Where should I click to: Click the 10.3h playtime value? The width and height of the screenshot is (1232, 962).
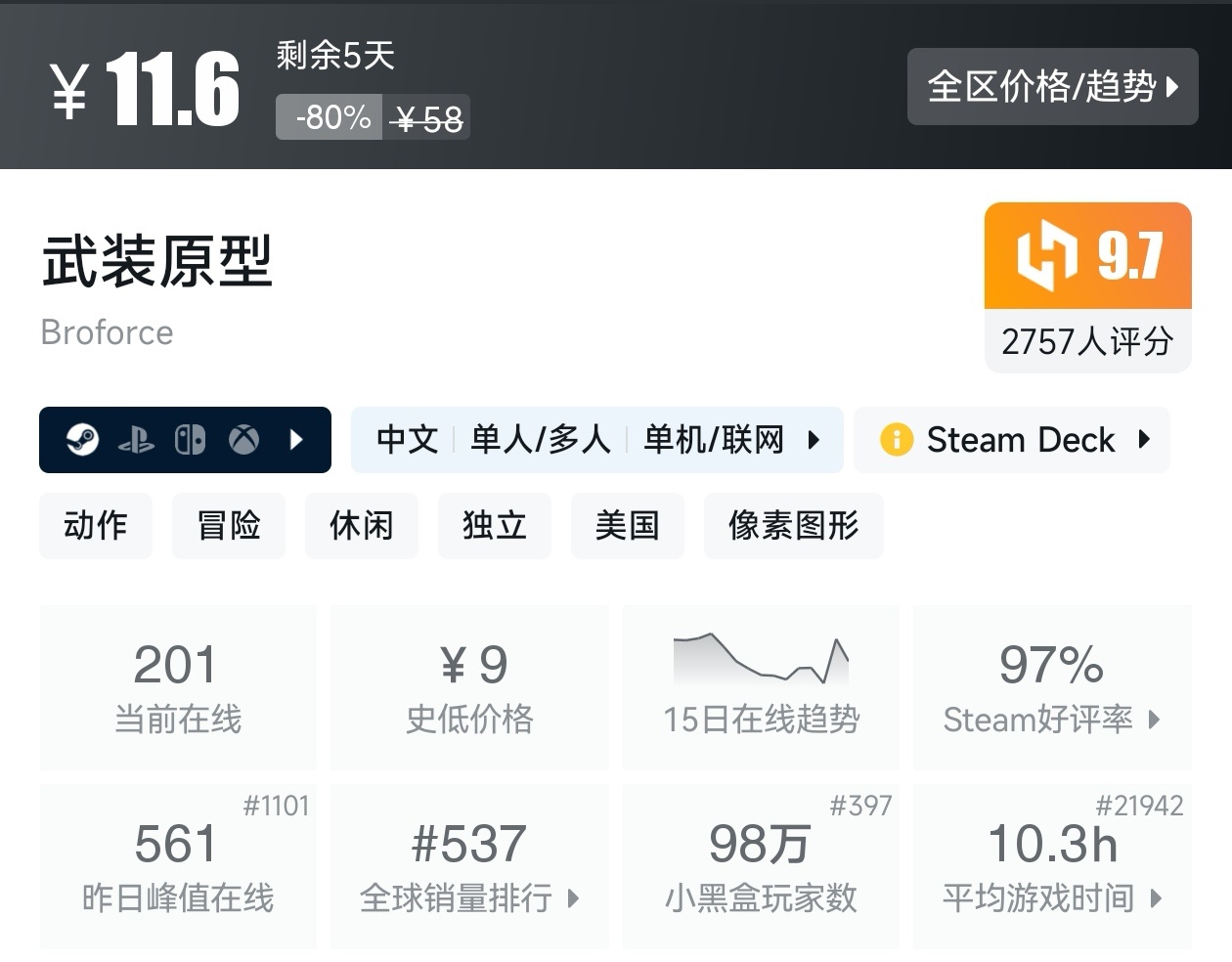[x=1052, y=843]
